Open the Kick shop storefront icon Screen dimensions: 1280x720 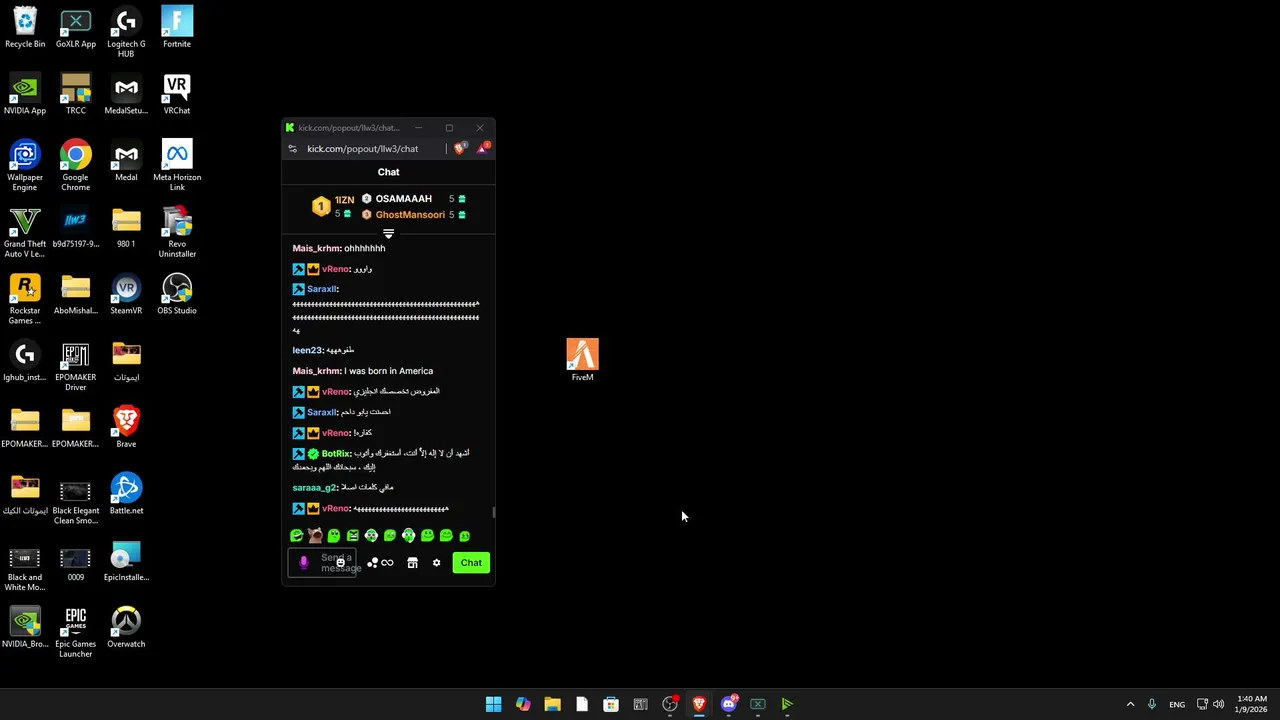[x=412, y=563]
